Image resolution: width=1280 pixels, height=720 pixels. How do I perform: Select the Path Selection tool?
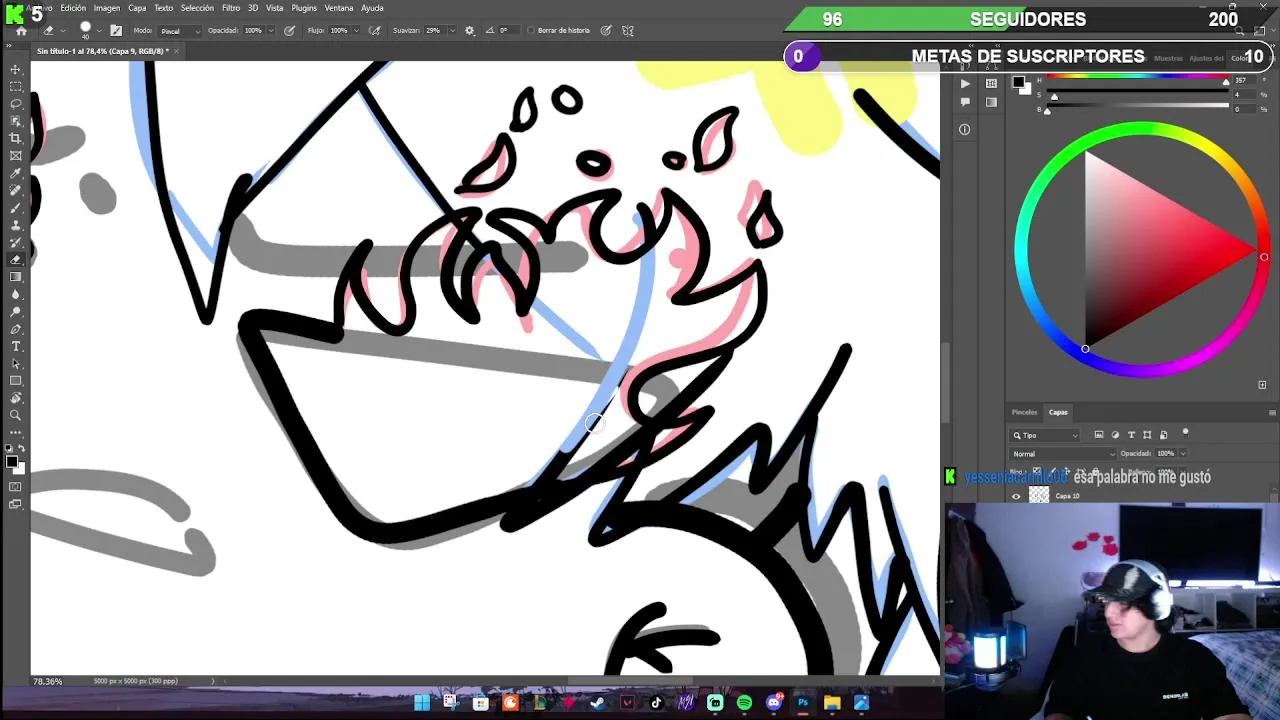coord(16,364)
